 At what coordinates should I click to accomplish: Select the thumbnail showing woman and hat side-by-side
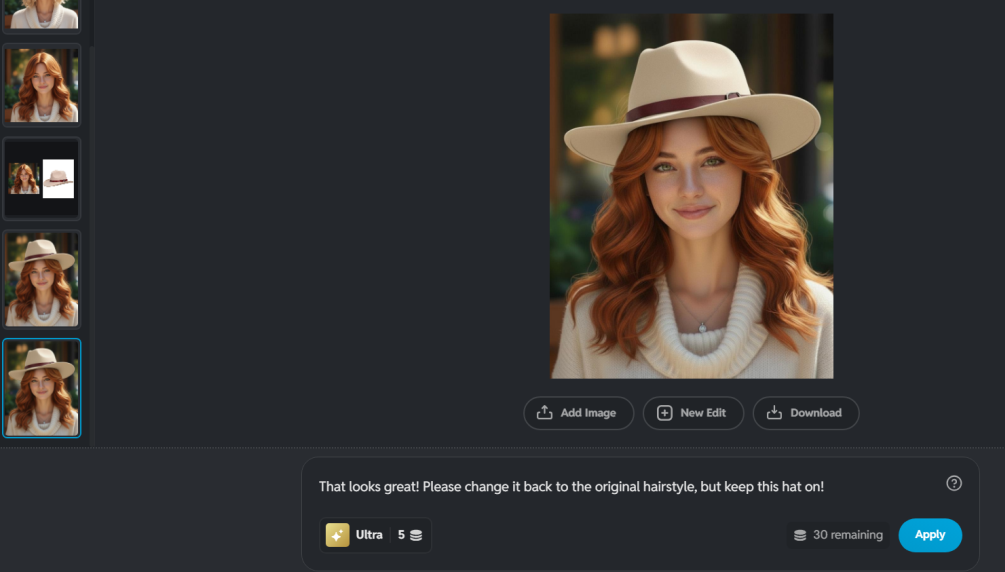(x=41, y=179)
